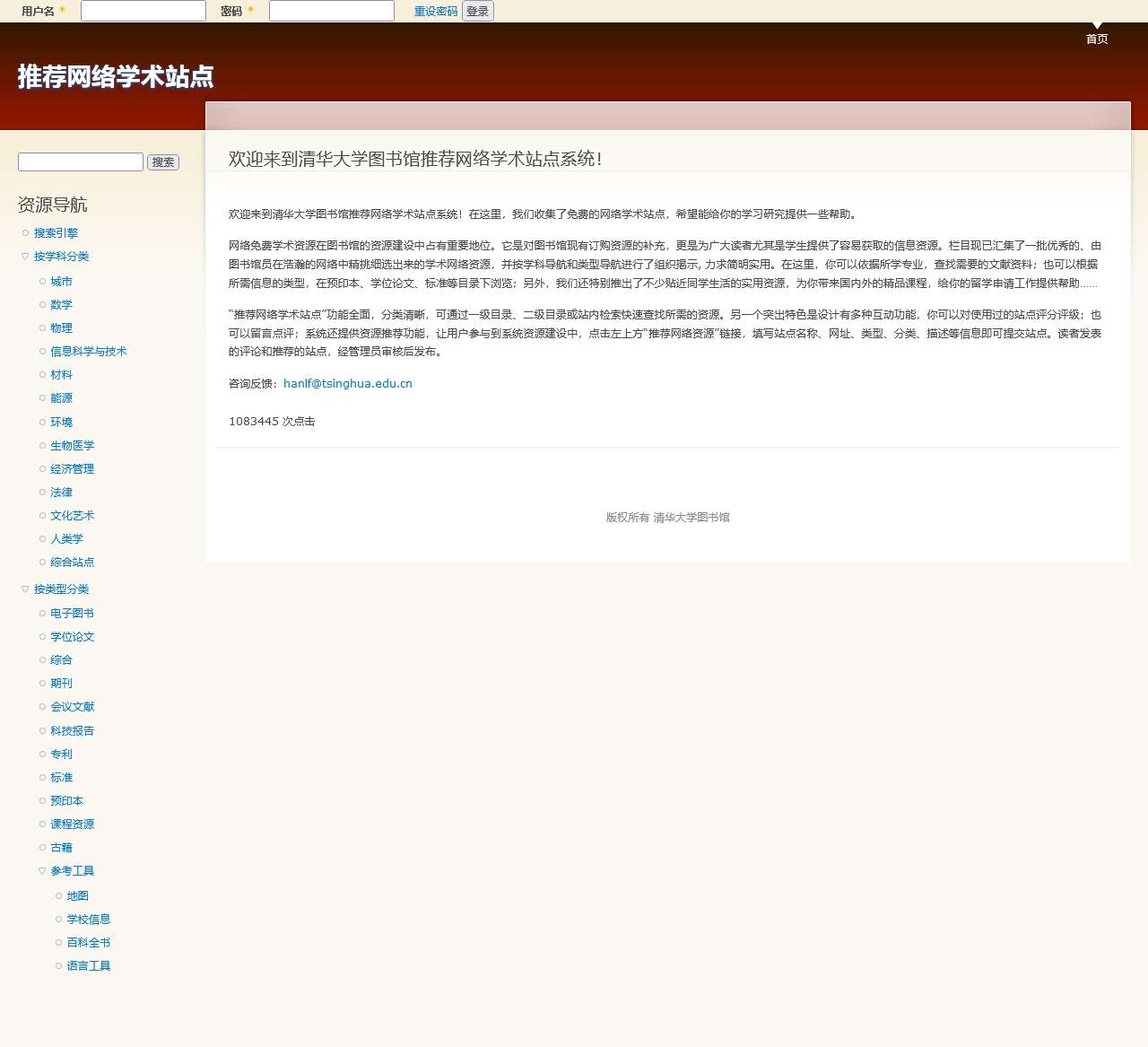Open the 百科全书 reference tool link
This screenshot has width=1148, height=1047.
[x=88, y=943]
